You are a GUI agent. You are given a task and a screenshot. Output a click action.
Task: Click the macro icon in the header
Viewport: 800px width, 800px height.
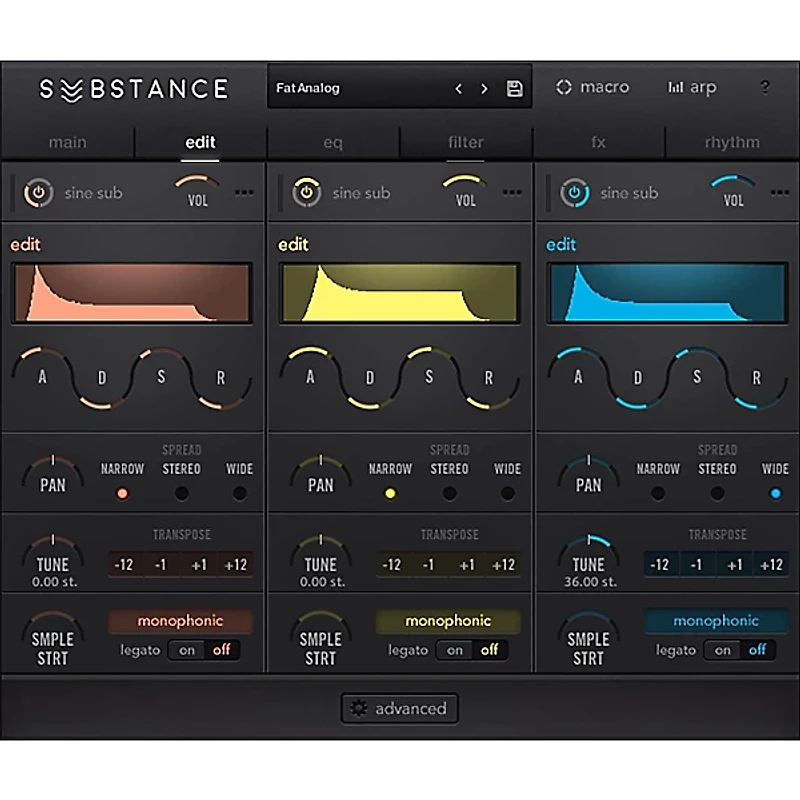coord(564,87)
